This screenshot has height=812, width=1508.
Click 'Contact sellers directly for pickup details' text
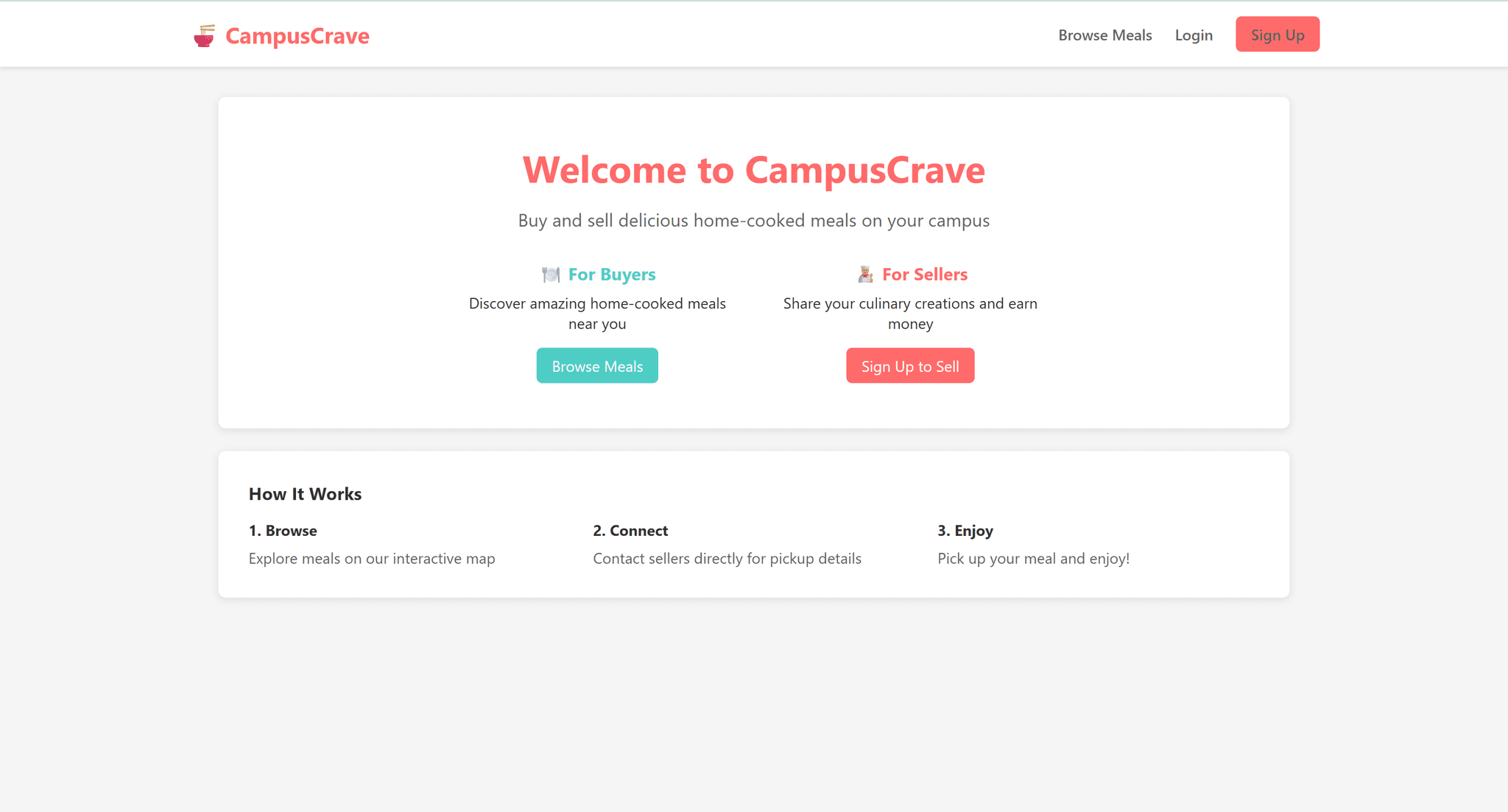point(727,559)
